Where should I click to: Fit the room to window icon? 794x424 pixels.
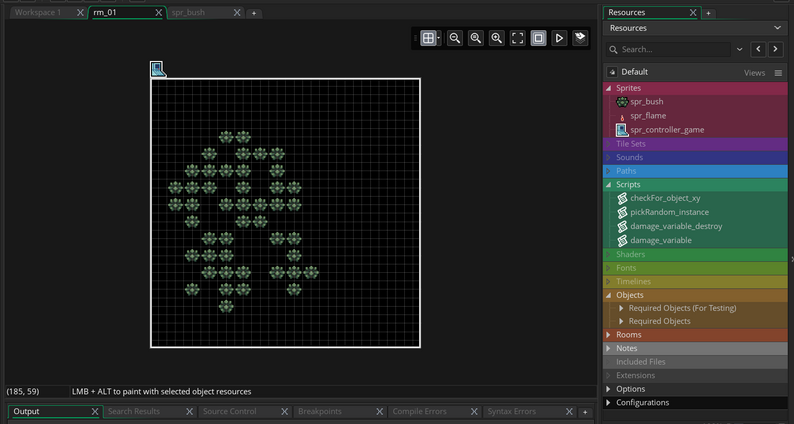[x=518, y=38]
